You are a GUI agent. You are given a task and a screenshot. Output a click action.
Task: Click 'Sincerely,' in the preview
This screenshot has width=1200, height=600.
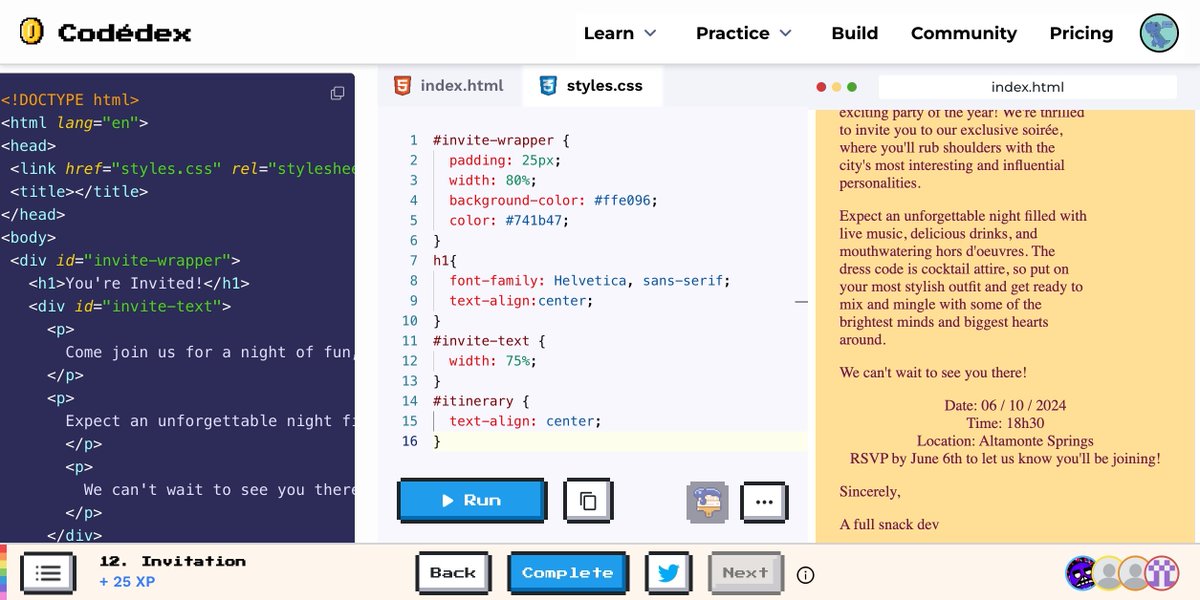870,491
